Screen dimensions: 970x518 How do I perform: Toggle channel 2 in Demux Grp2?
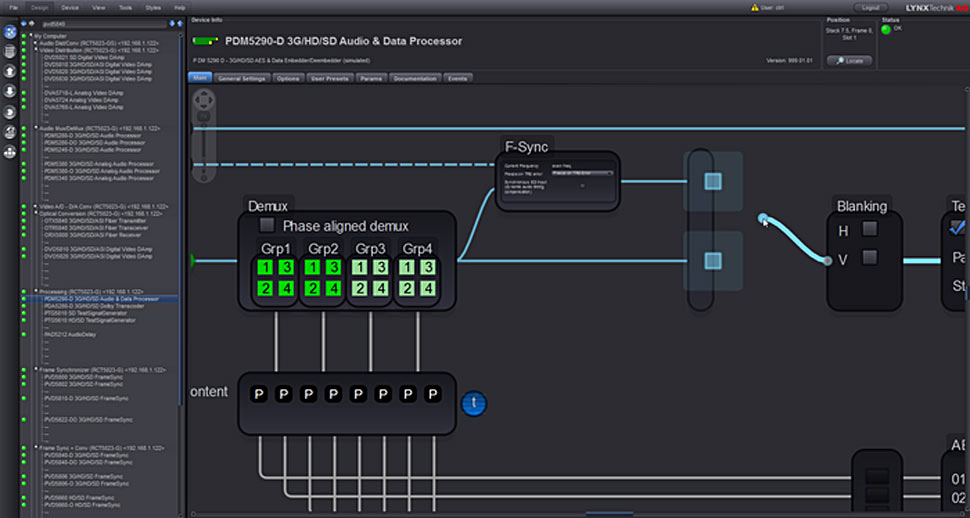pos(312,288)
